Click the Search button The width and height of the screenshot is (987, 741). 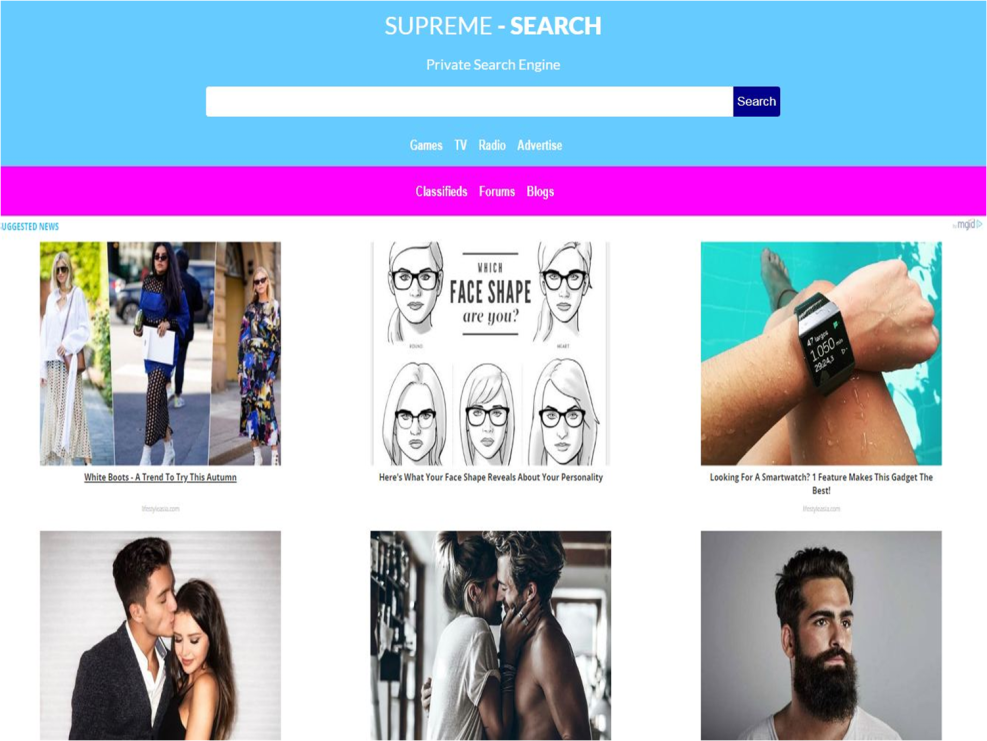point(756,101)
